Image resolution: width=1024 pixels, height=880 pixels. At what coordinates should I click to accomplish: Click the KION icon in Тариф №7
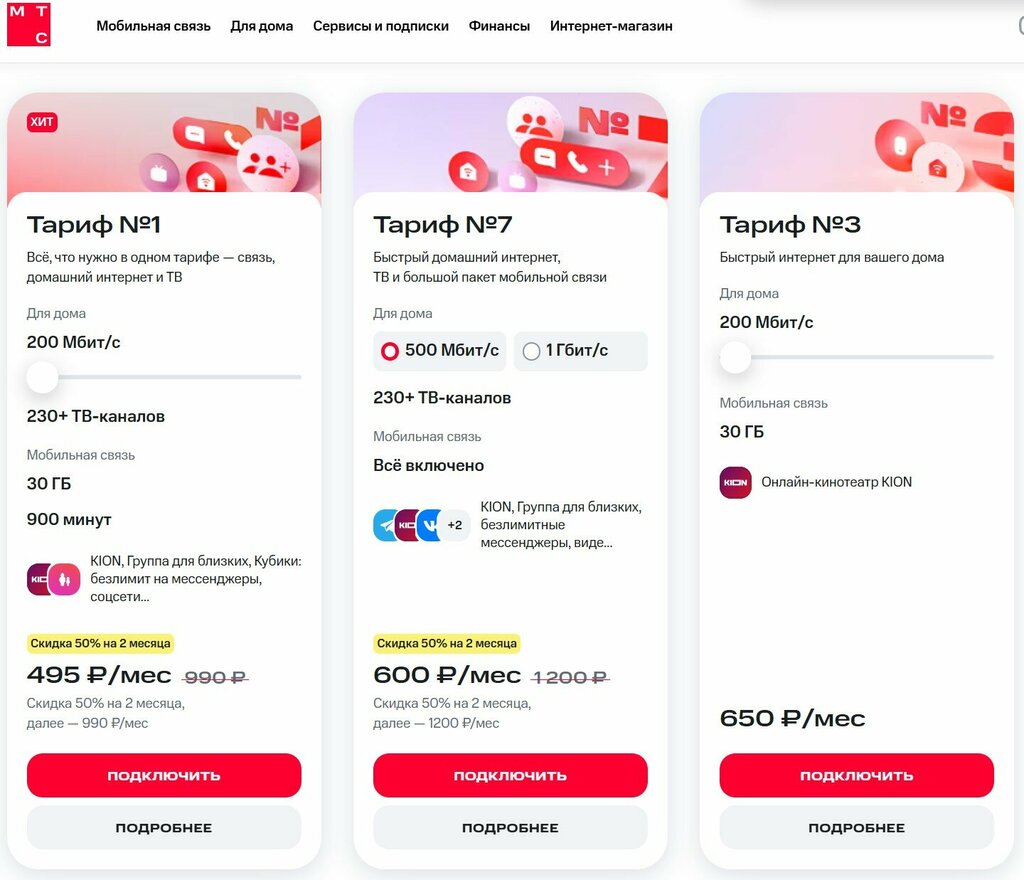coord(408,525)
